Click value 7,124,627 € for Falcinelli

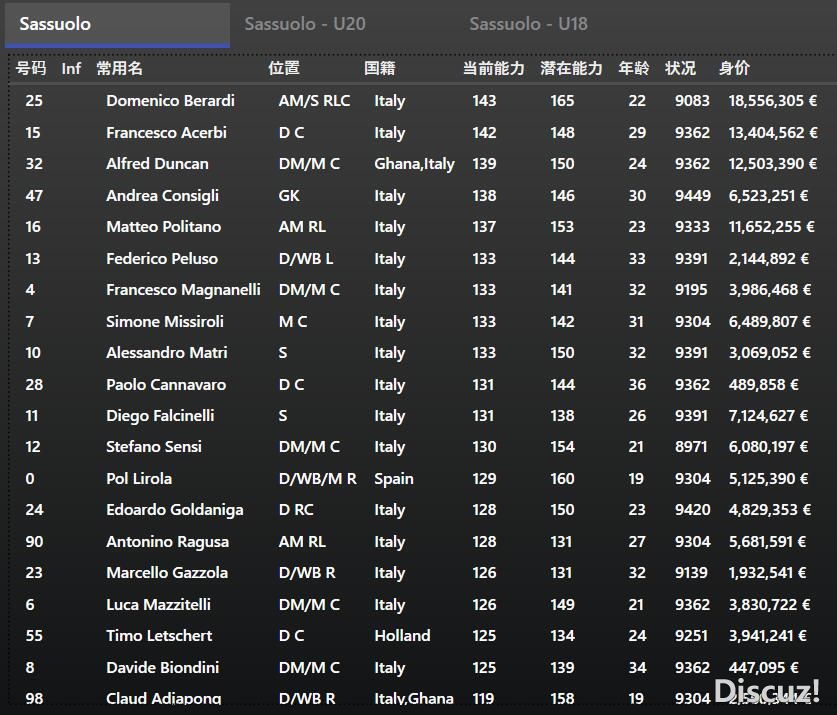pyautogui.click(x=768, y=416)
